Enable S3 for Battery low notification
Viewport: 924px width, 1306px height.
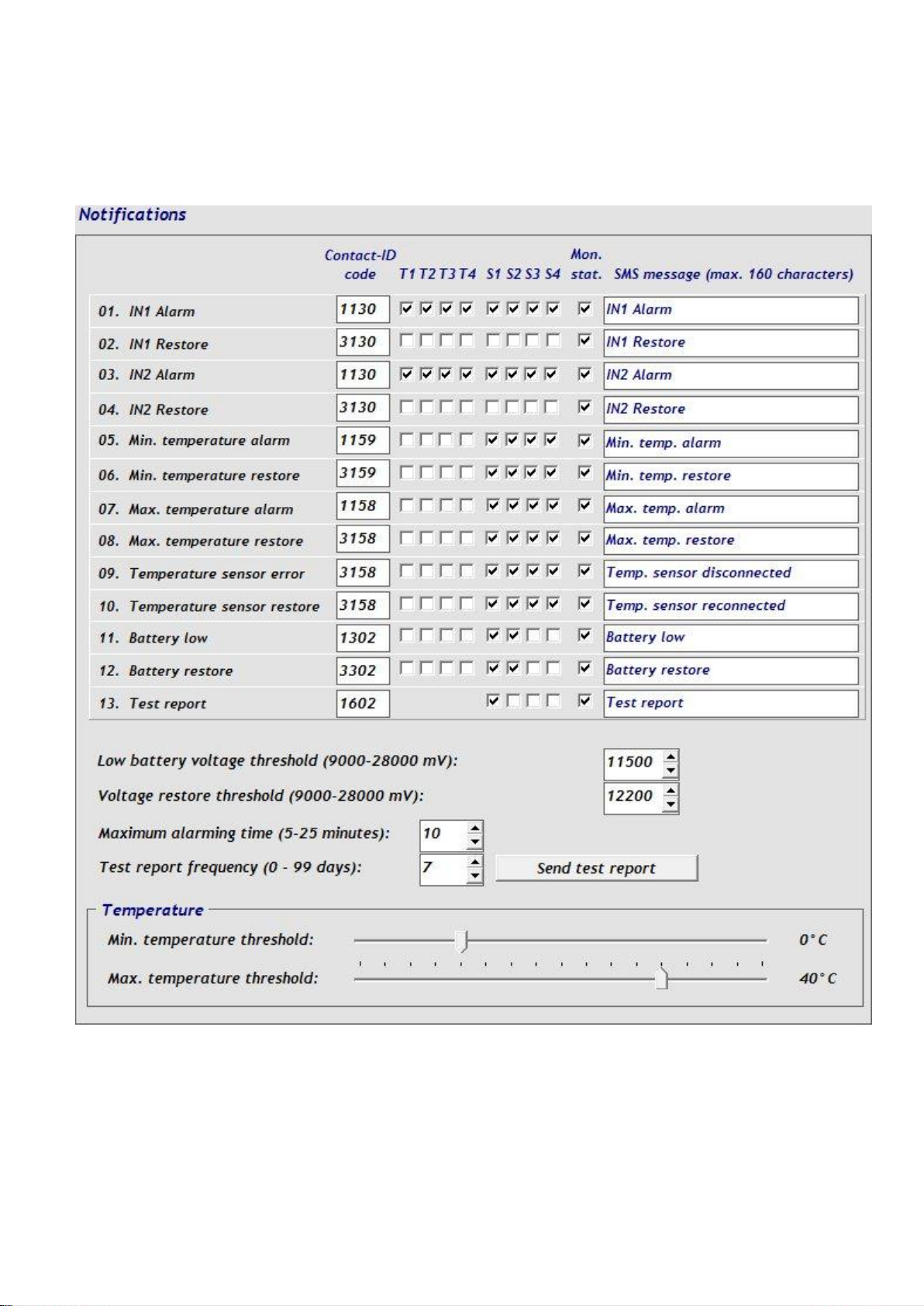[x=533, y=636]
